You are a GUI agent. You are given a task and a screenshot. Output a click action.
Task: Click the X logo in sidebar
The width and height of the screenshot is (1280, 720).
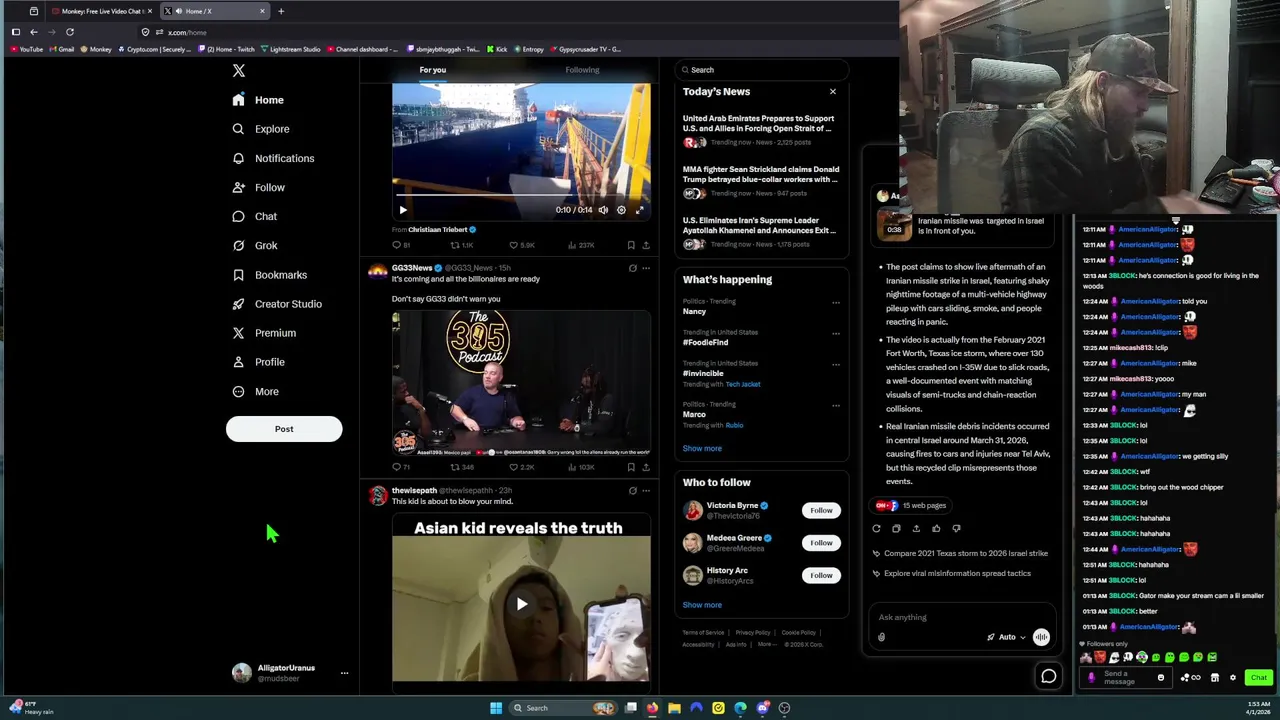238,70
